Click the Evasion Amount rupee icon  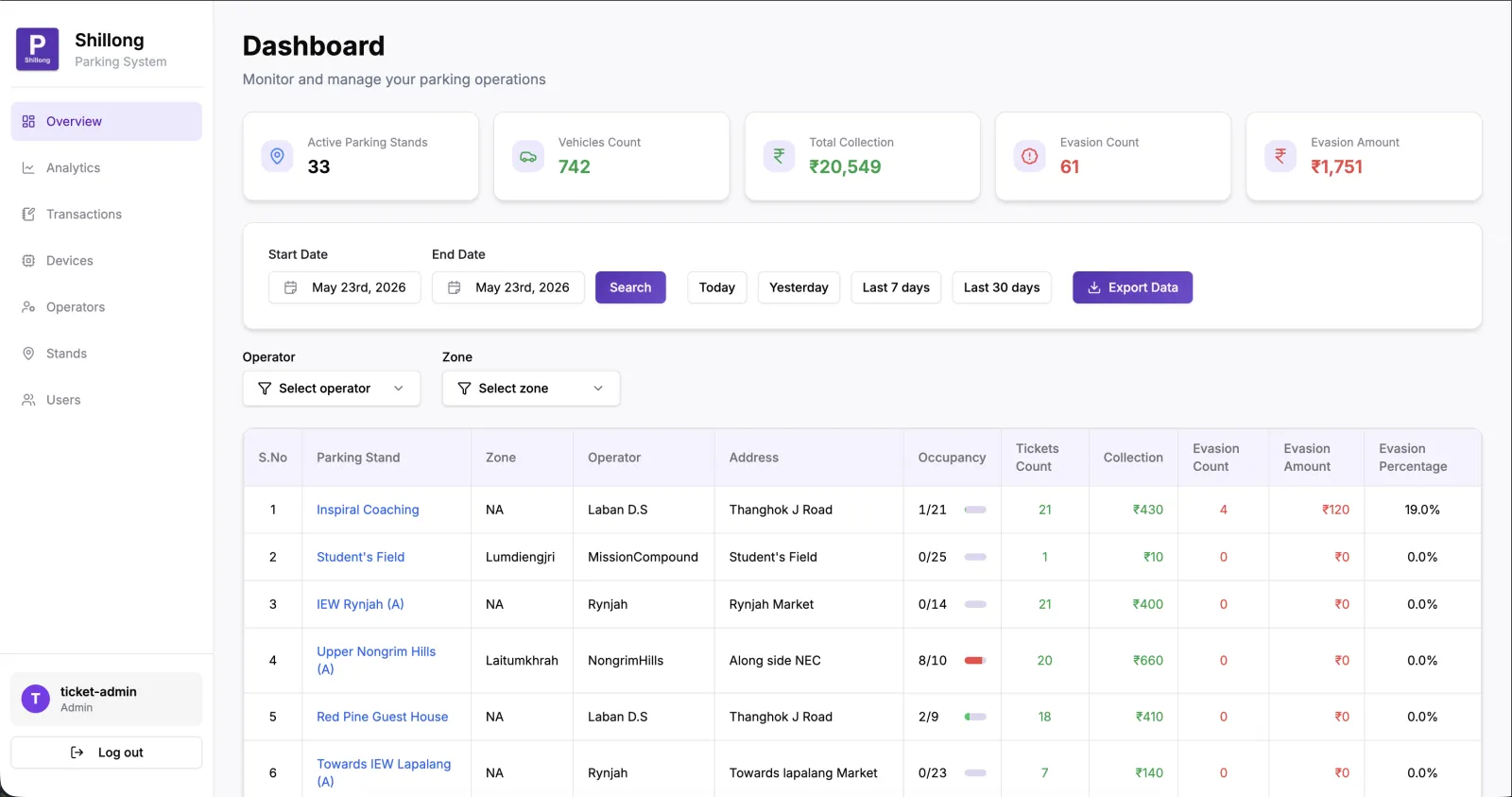(1280, 156)
